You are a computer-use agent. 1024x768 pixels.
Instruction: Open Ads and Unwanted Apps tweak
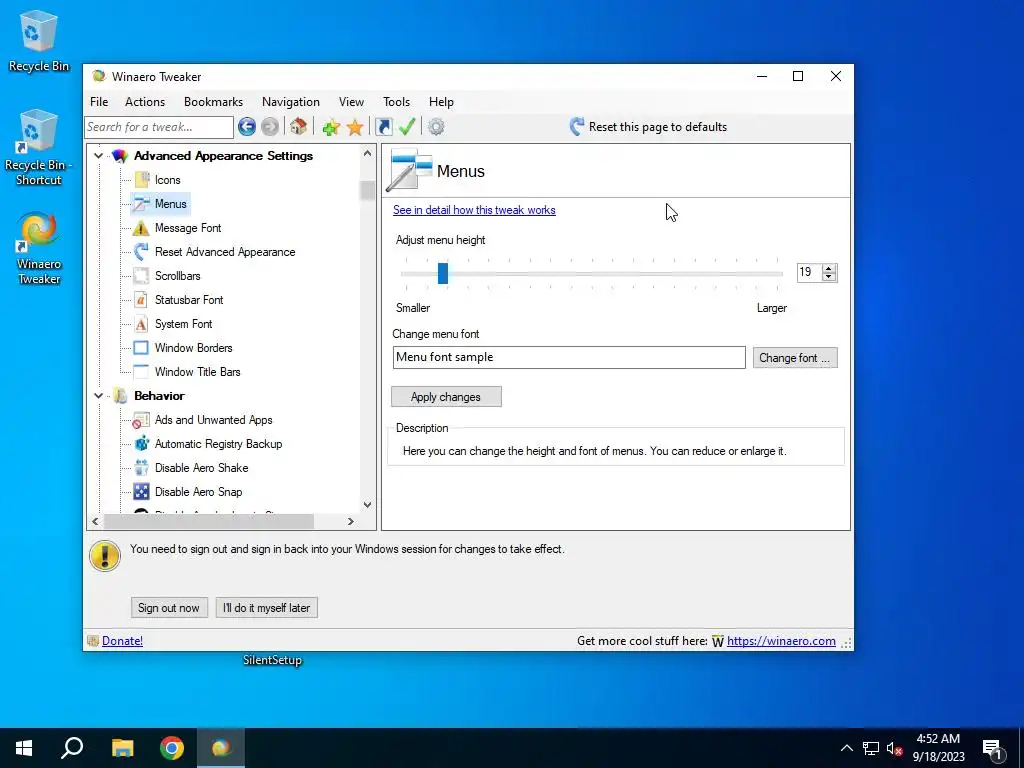pos(214,420)
